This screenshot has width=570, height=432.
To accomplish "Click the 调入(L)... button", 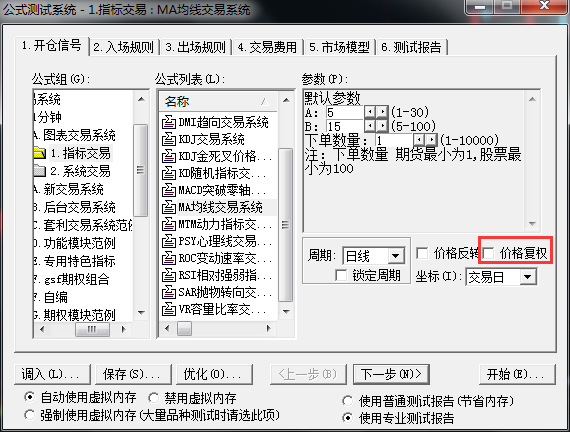I will coord(52,375).
